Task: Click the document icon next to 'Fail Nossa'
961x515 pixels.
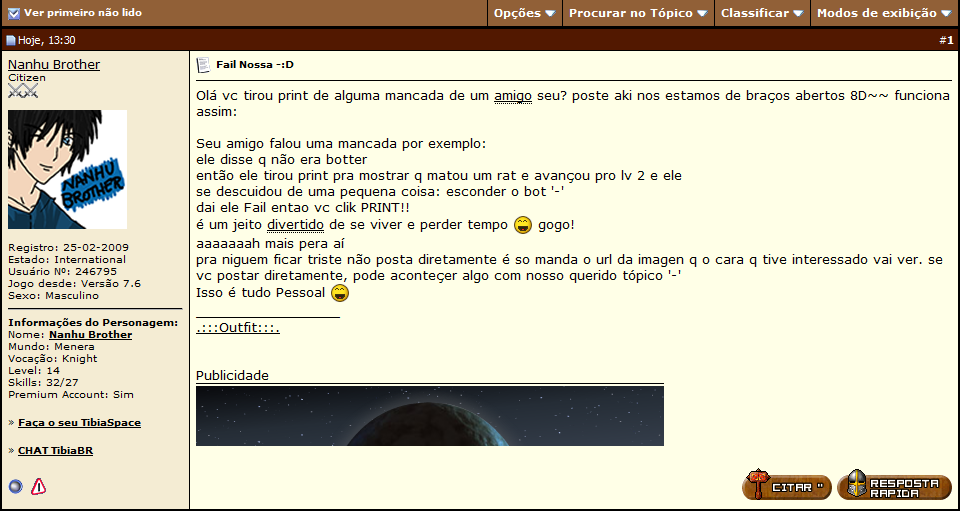Action: click(203, 65)
